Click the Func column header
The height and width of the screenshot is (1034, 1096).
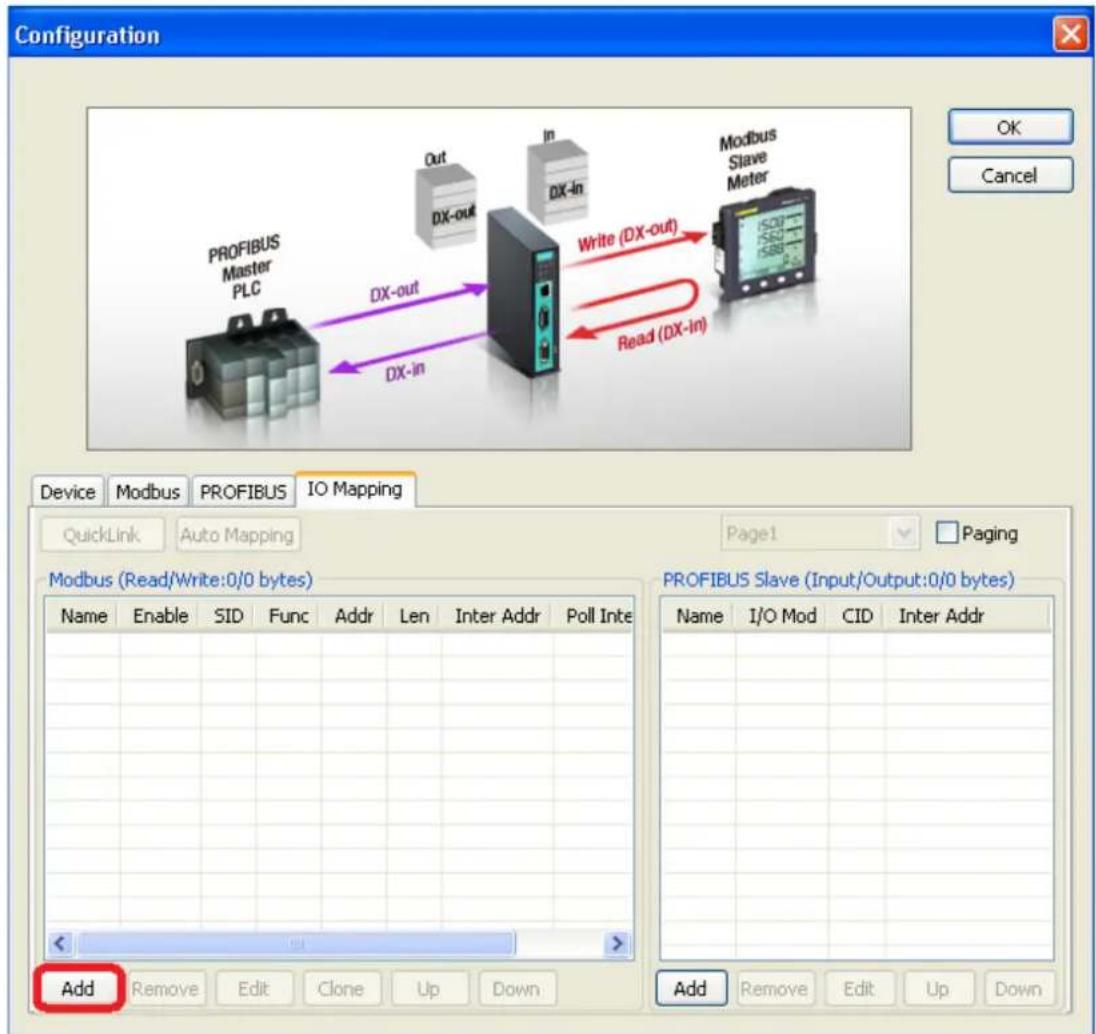coord(289,616)
